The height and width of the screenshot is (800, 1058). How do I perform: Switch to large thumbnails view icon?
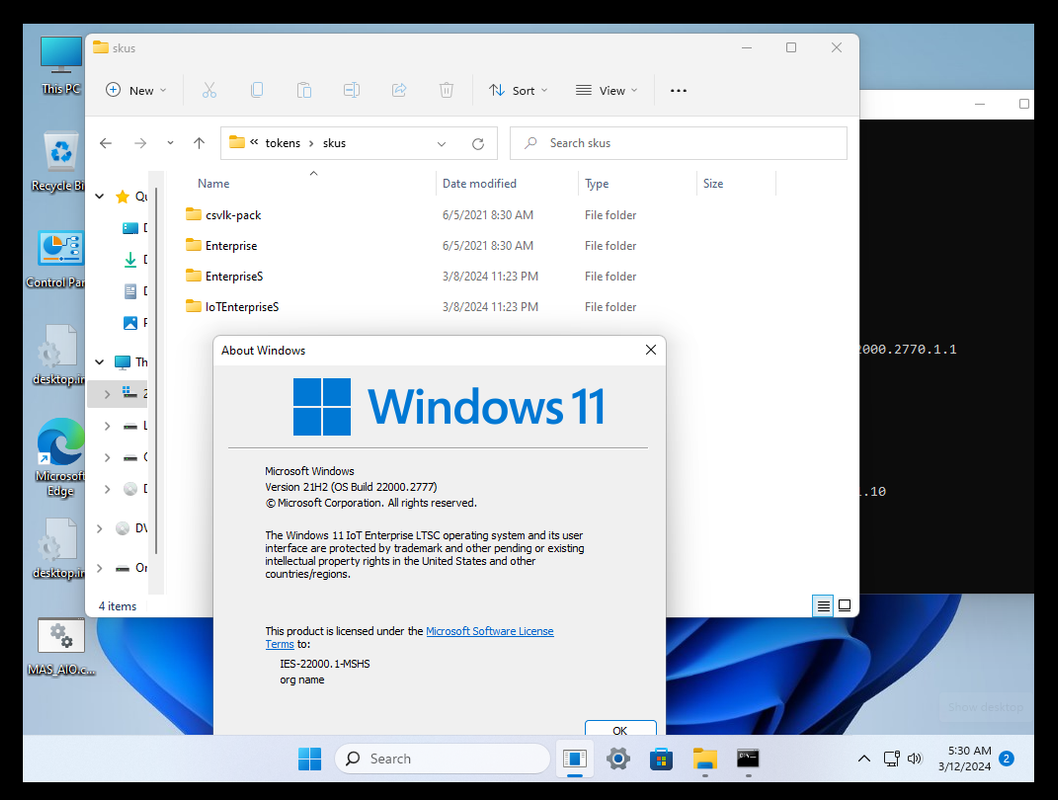coord(844,606)
